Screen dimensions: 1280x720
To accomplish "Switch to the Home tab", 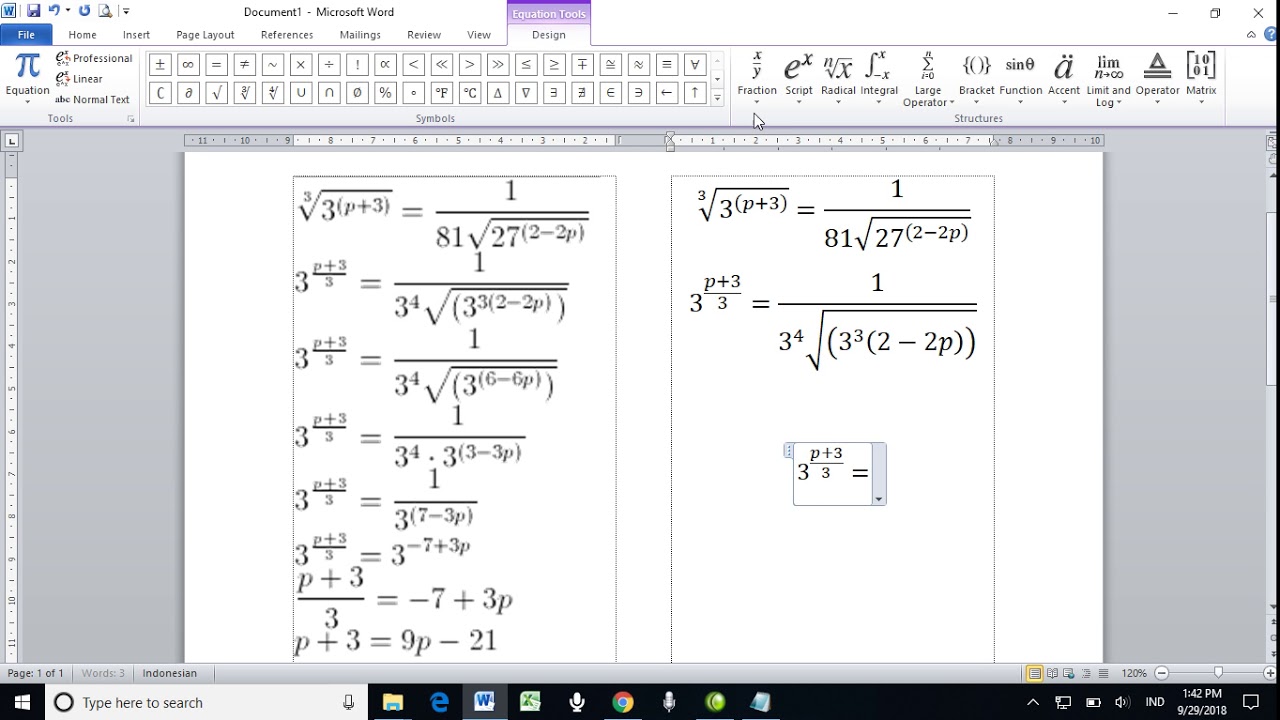I will (x=82, y=35).
